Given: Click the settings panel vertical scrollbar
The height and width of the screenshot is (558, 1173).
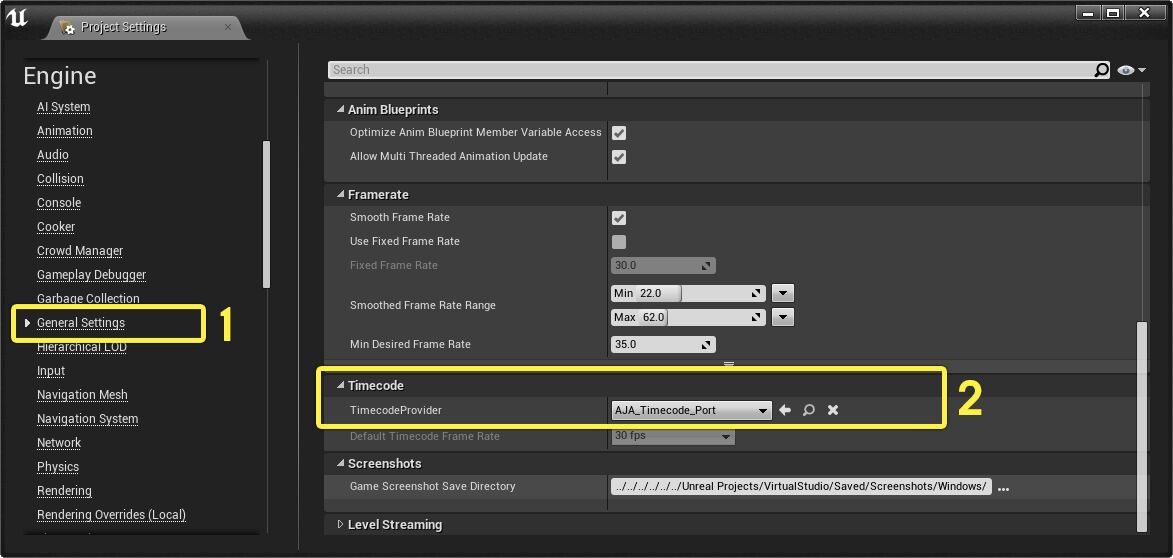Looking at the screenshot, I should pyautogui.click(x=1142, y=426).
